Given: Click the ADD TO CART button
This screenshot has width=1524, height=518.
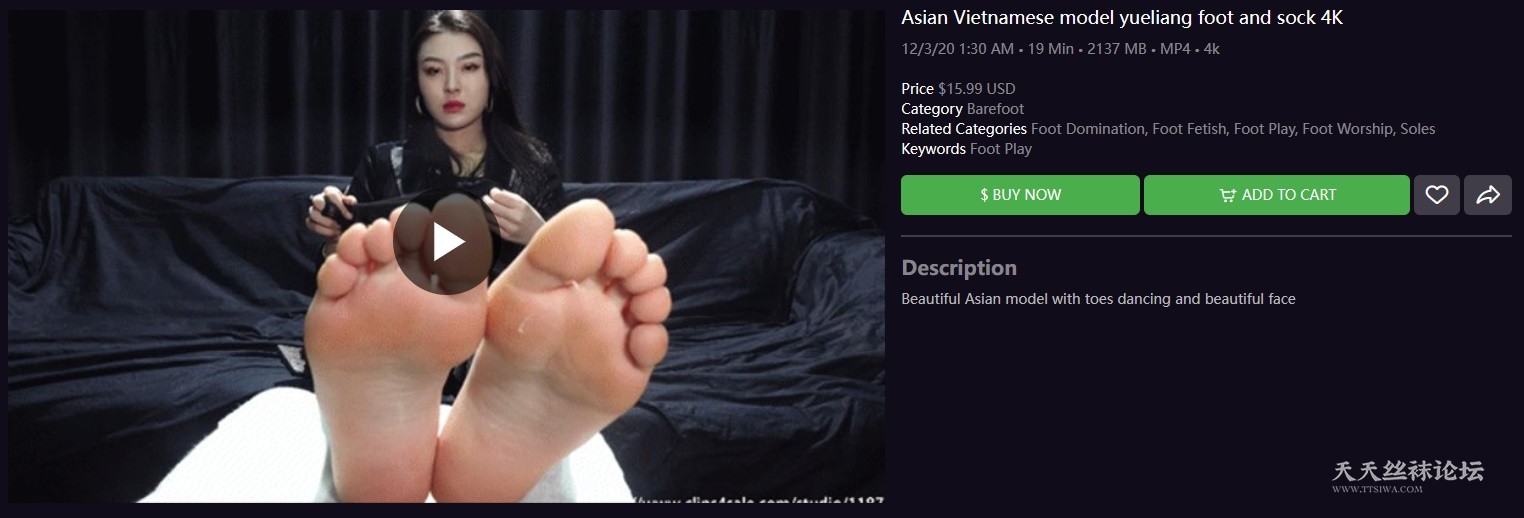Looking at the screenshot, I should click(x=1277, y=195).
